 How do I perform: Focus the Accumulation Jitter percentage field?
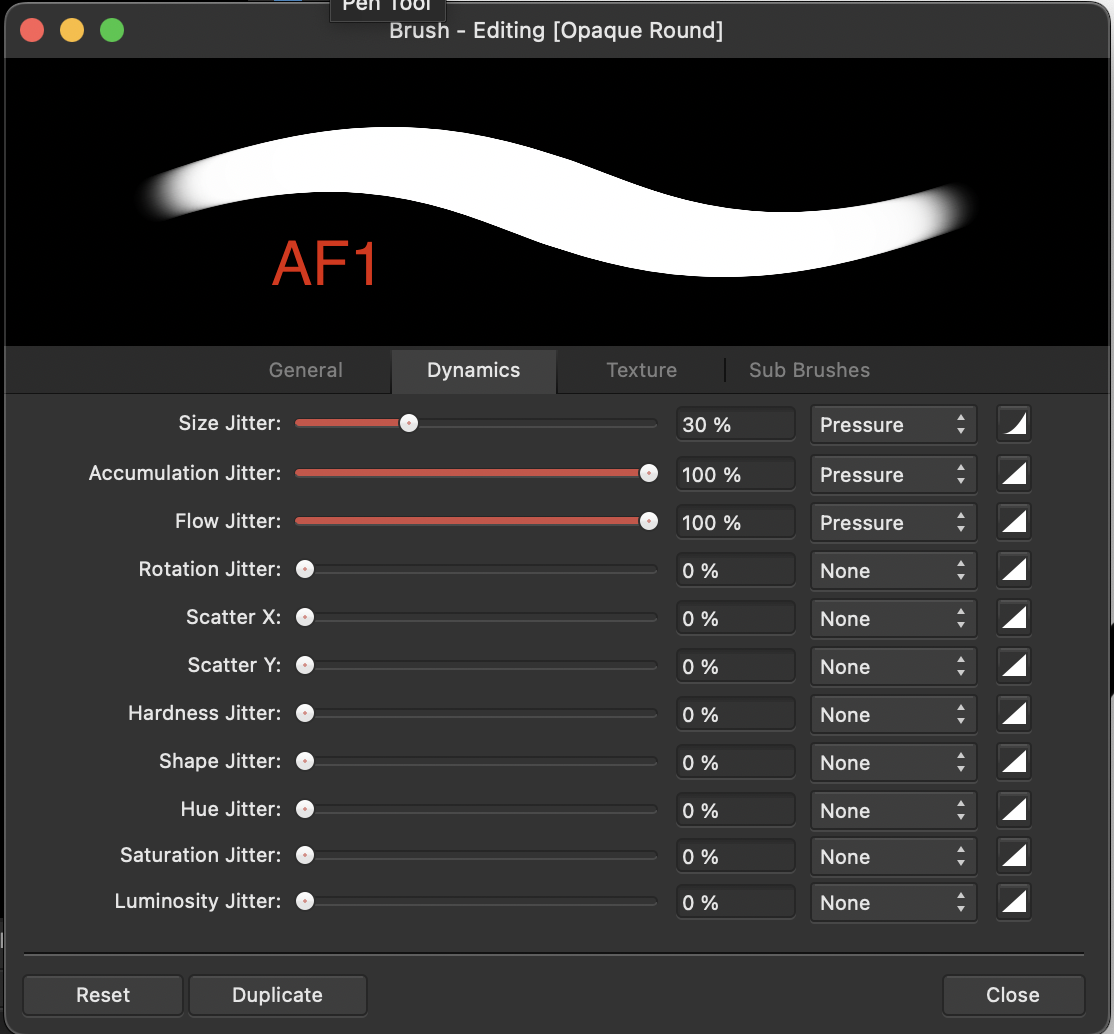[x=735, y=474]
